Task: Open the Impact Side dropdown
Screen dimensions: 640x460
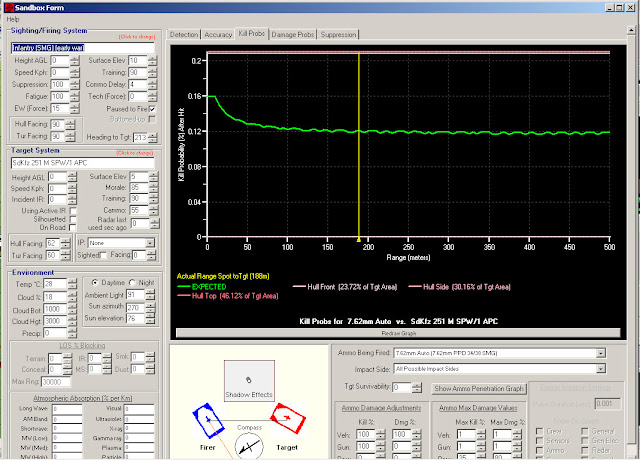Action: coord(600,369)
